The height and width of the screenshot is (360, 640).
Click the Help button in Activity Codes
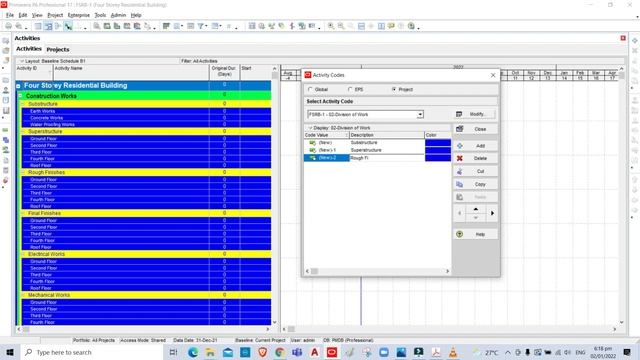pyautogui.click(x=476, y=234)
